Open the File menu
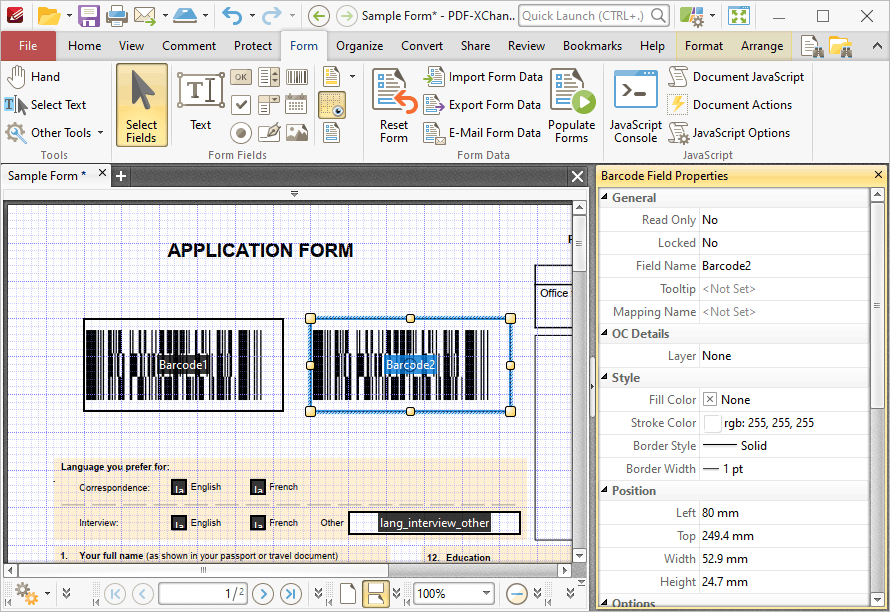The width and height of the screenshot is (890, 612). coord(28,46)
